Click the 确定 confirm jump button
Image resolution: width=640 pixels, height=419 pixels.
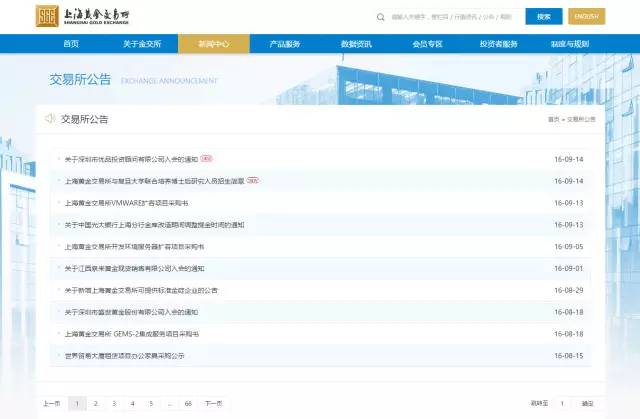tap(587, 403)
